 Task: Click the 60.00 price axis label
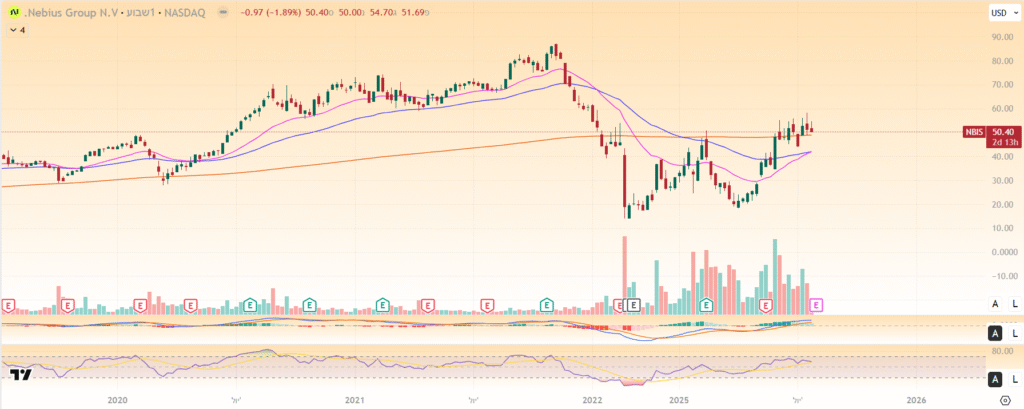pyautogui.click(x=1001, y=109)
